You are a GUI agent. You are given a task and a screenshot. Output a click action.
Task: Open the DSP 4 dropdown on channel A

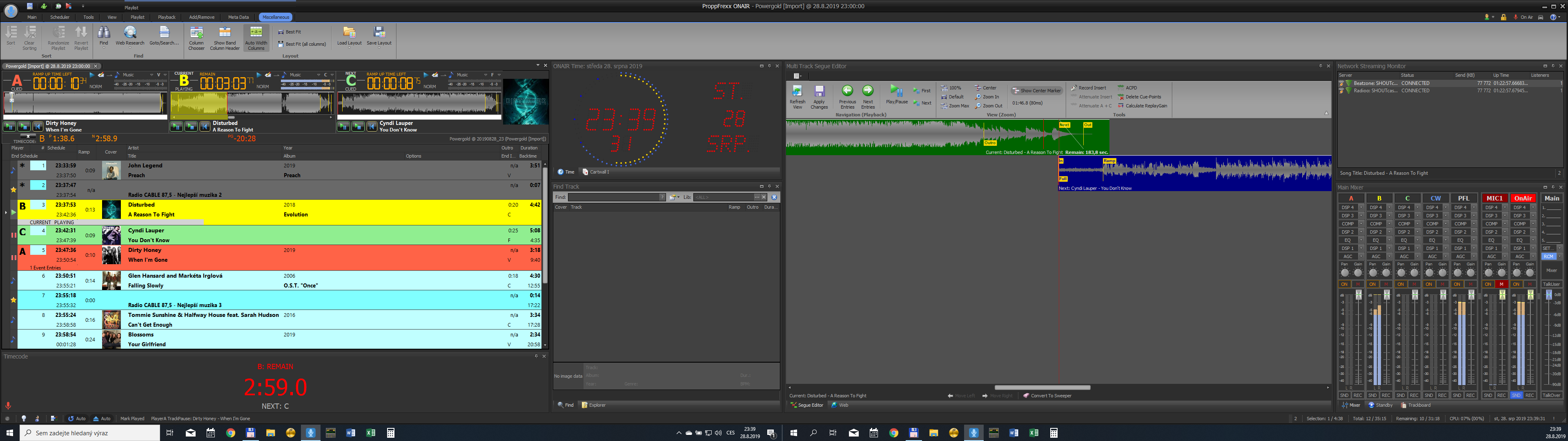point(1361,208)
